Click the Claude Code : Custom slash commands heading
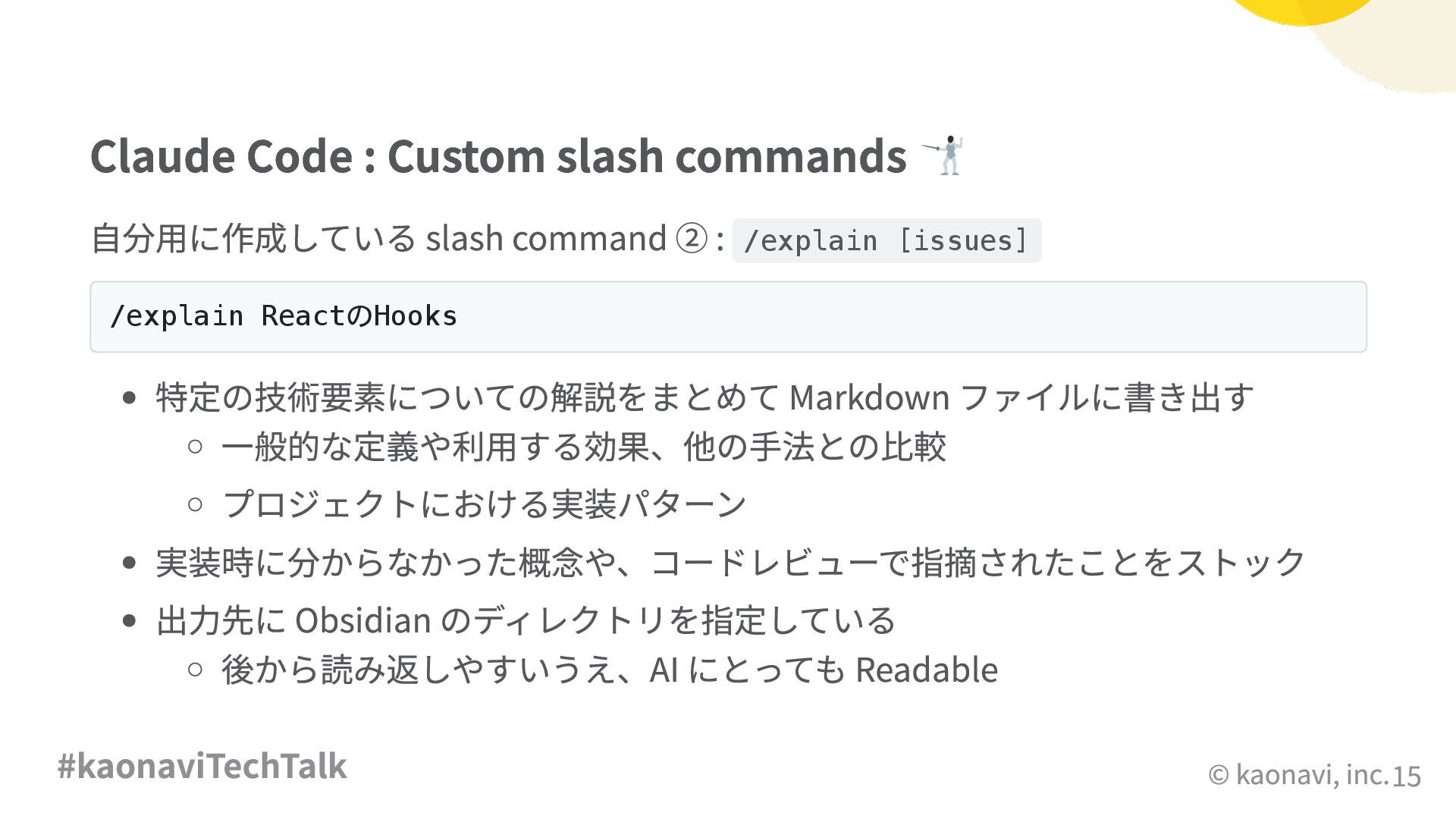Image resolution: width=1456 pixels, height=819 pixels. click(498, 155)
